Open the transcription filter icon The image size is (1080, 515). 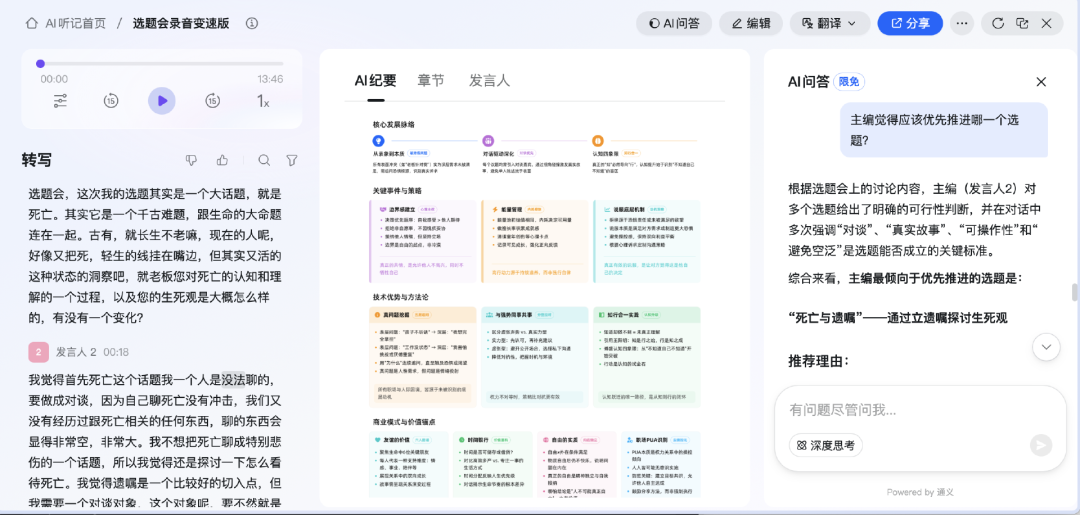coord(292,160)
